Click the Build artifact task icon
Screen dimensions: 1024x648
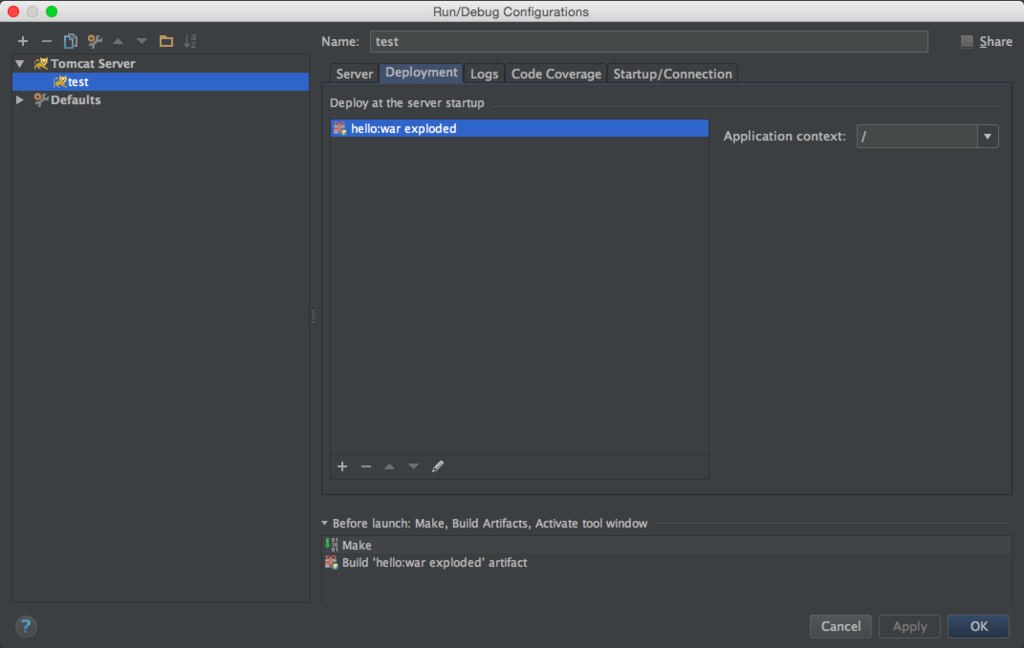pyautogui.click(x=332, y=562)
